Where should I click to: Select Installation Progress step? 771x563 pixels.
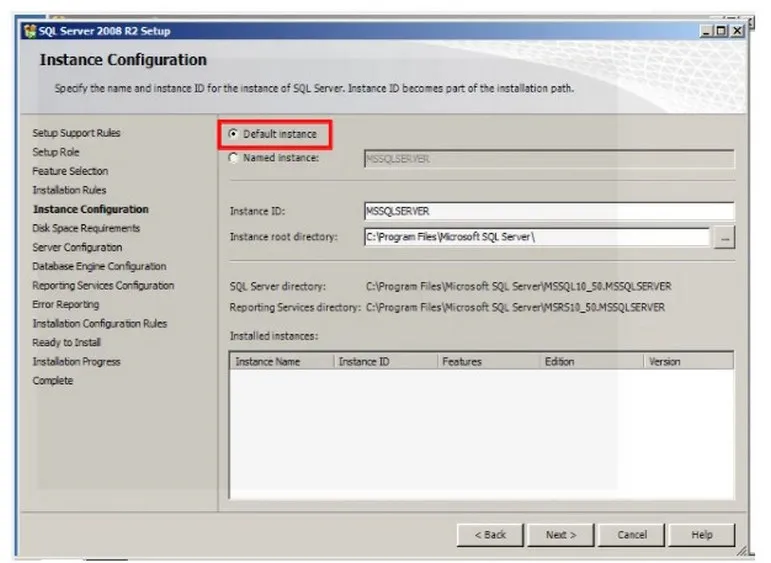(x=76, y=361)
